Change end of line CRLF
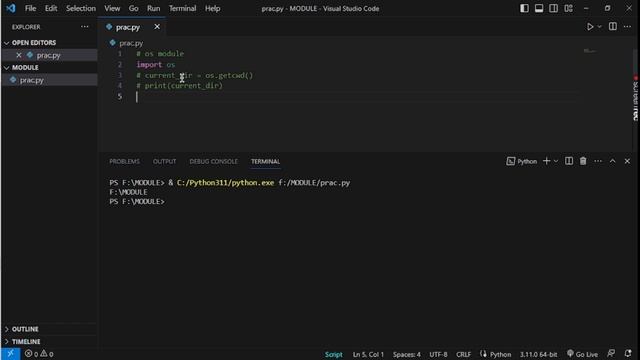The width and height of the screenshot is (640, 360). 463,354
